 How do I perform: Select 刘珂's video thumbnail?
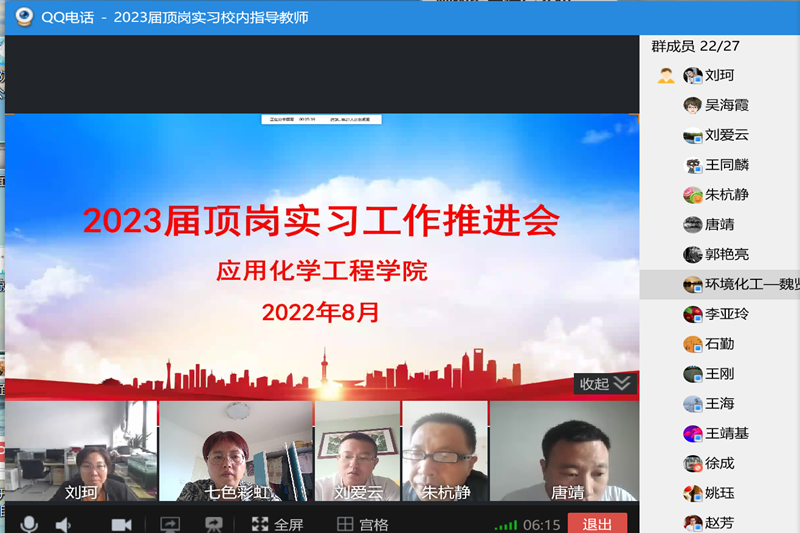[81, 451]
